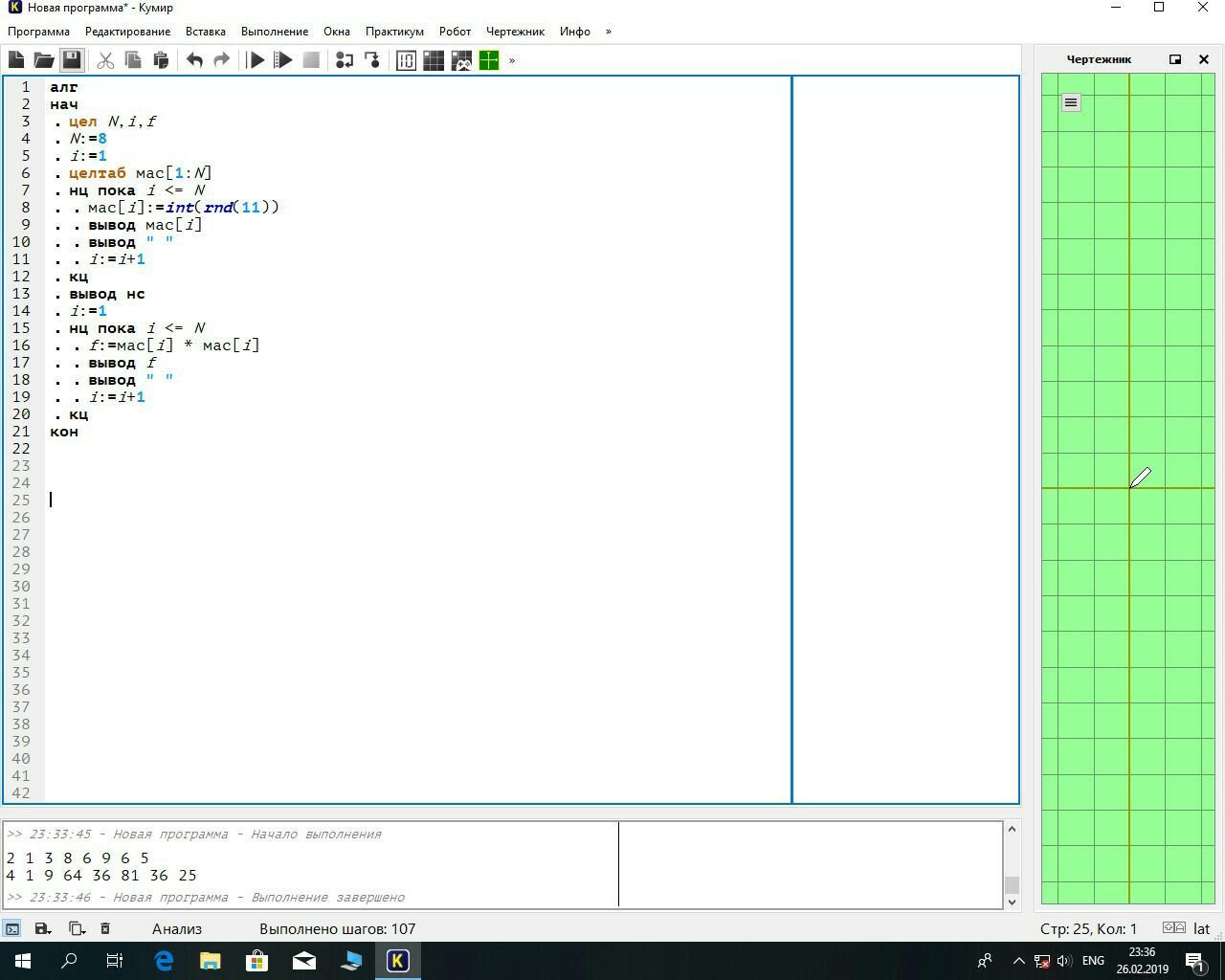Open the Выполнение menu

click(275, 32)
